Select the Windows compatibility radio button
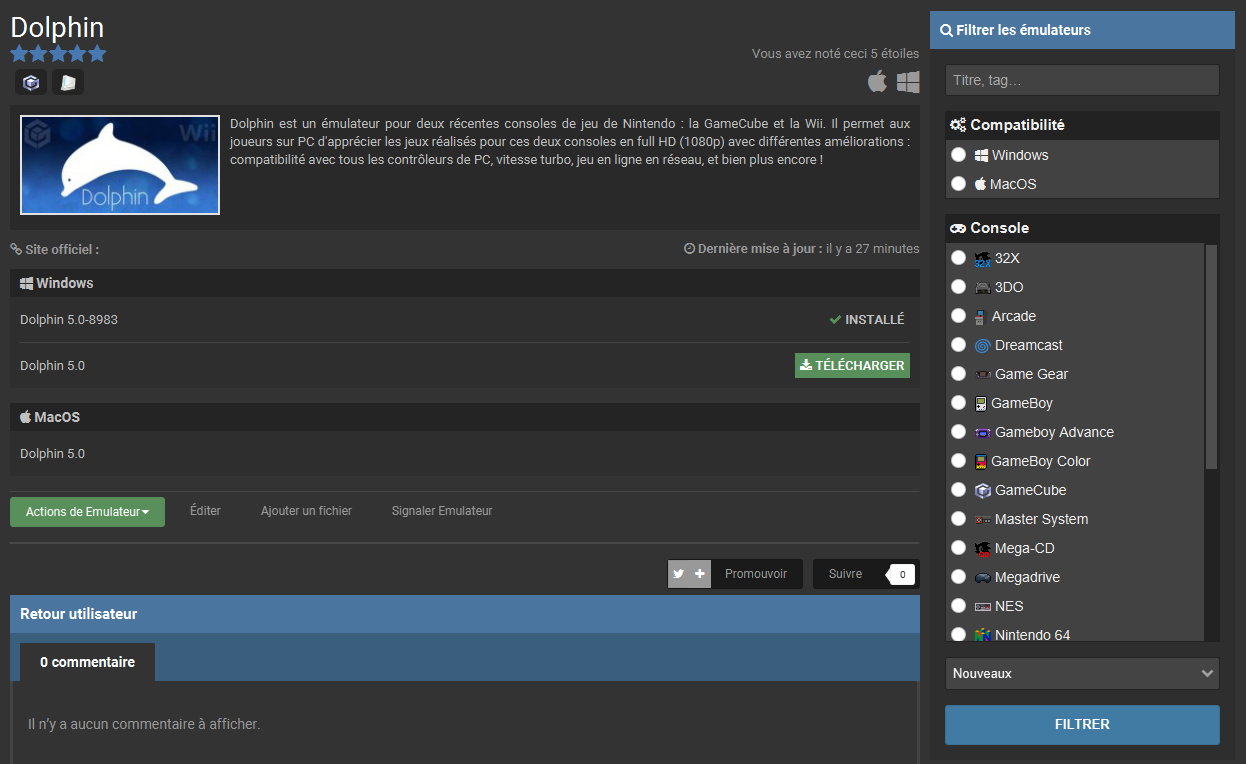1246x764 pixels. coord(958,155)
